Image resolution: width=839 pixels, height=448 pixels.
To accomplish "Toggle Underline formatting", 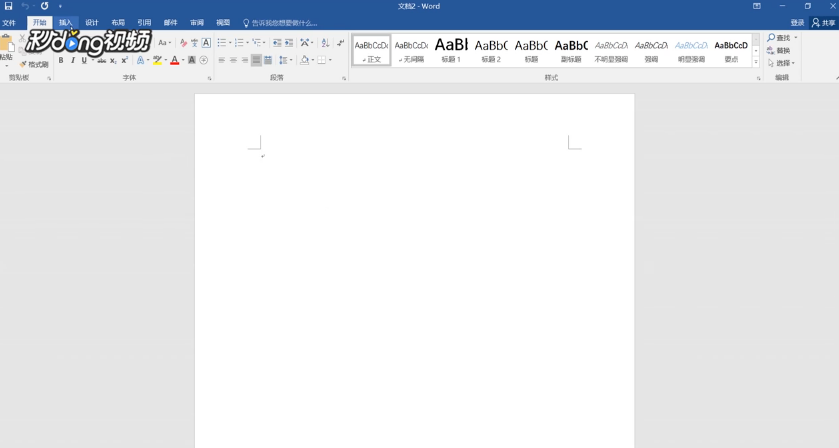I will tap(84, 60).
